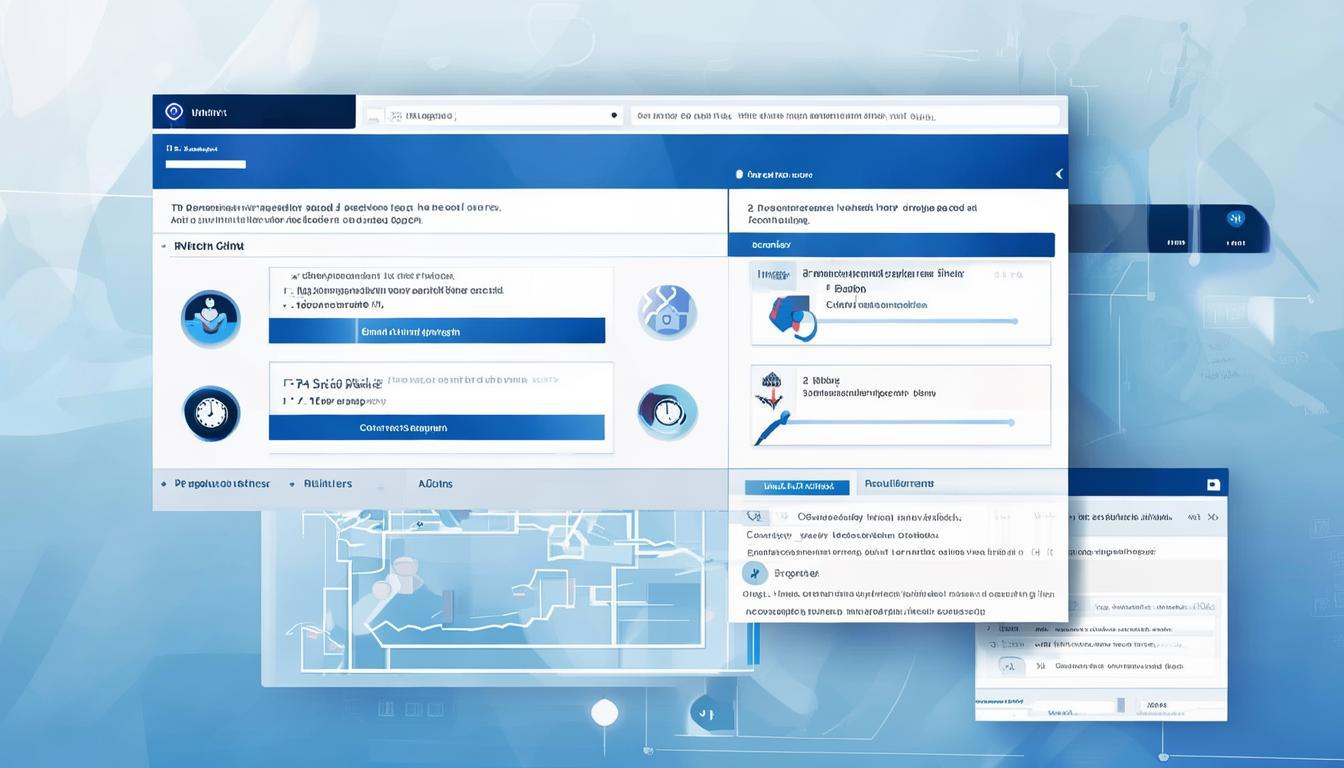Click the white bar in the blue banner

pyautogui.click(x=206, y=163)
